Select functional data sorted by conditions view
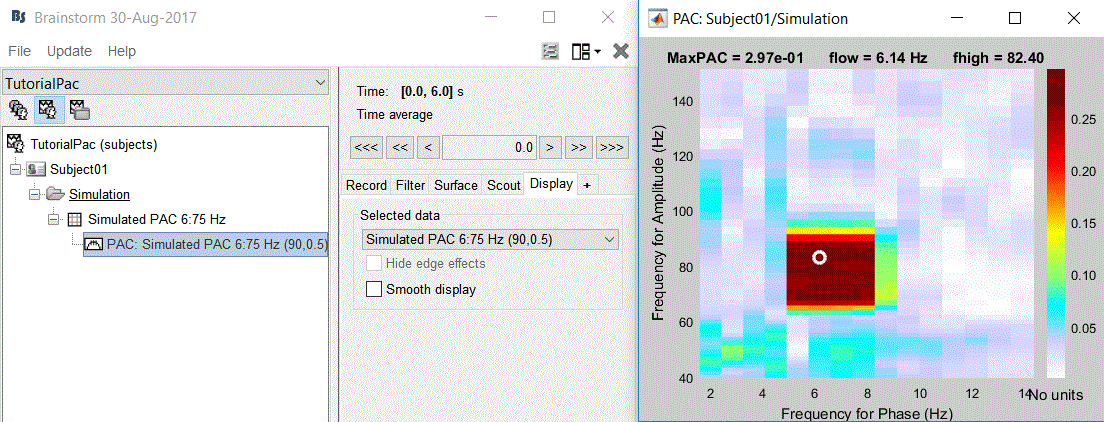This screenshot has width=1104, height=422. pos(79,110)
